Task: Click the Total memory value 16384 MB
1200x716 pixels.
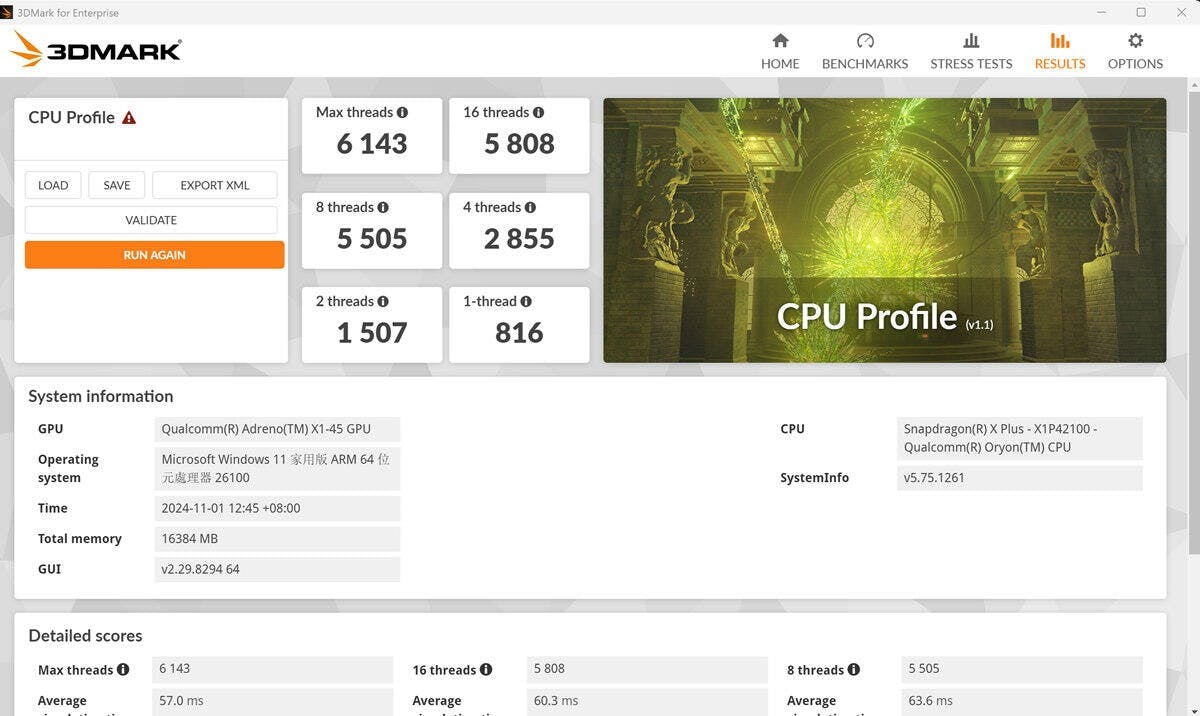Action: [x=277, y=538]
